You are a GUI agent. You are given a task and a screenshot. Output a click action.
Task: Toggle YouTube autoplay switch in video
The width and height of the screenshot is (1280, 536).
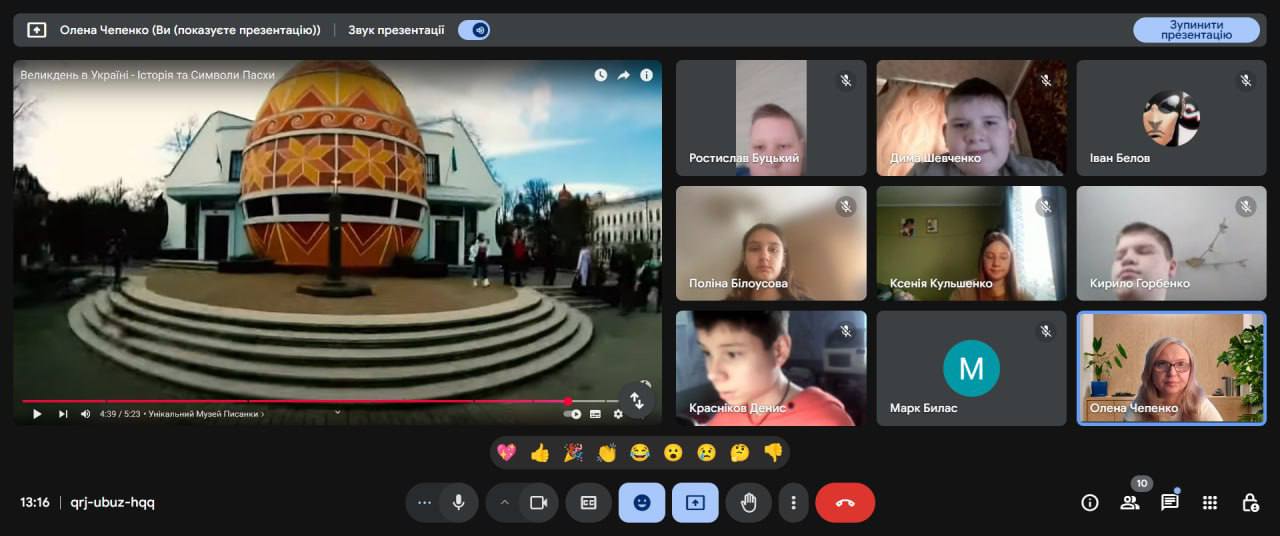(573, 414)
